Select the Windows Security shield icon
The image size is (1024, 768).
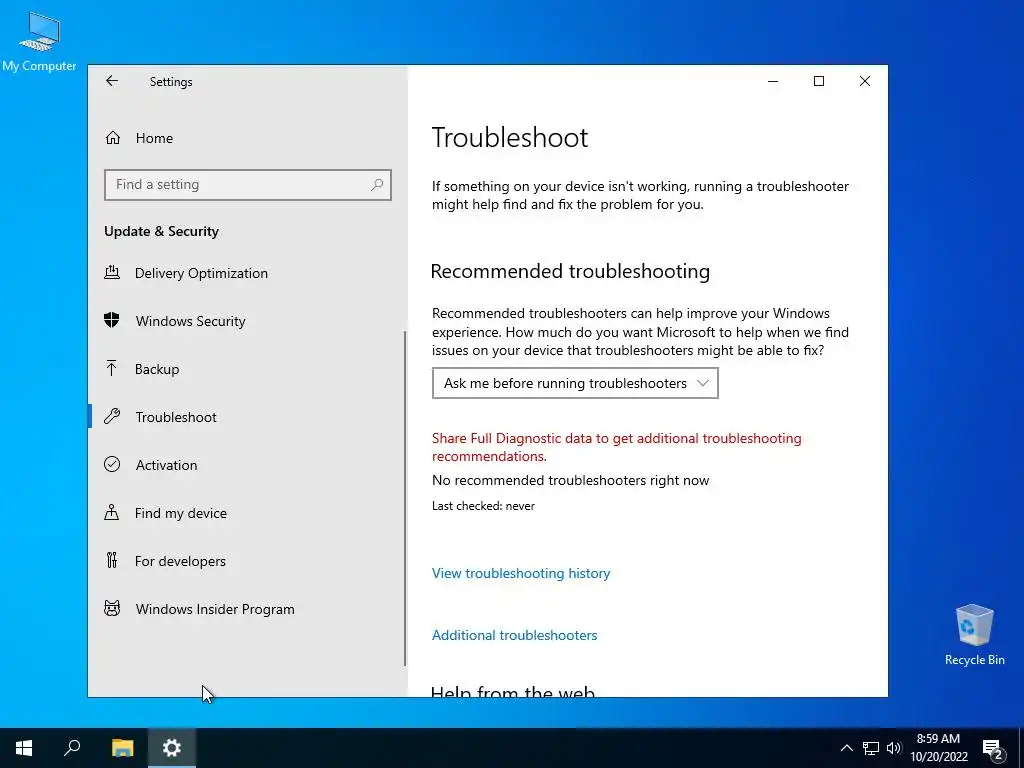click(112, 320)
